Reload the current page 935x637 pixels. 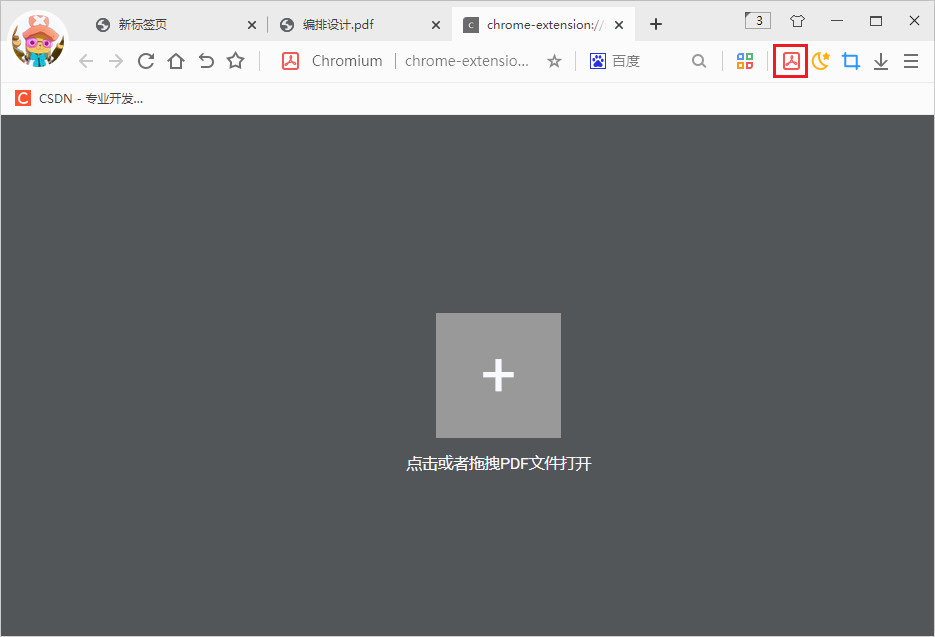[x=146, y=61]
